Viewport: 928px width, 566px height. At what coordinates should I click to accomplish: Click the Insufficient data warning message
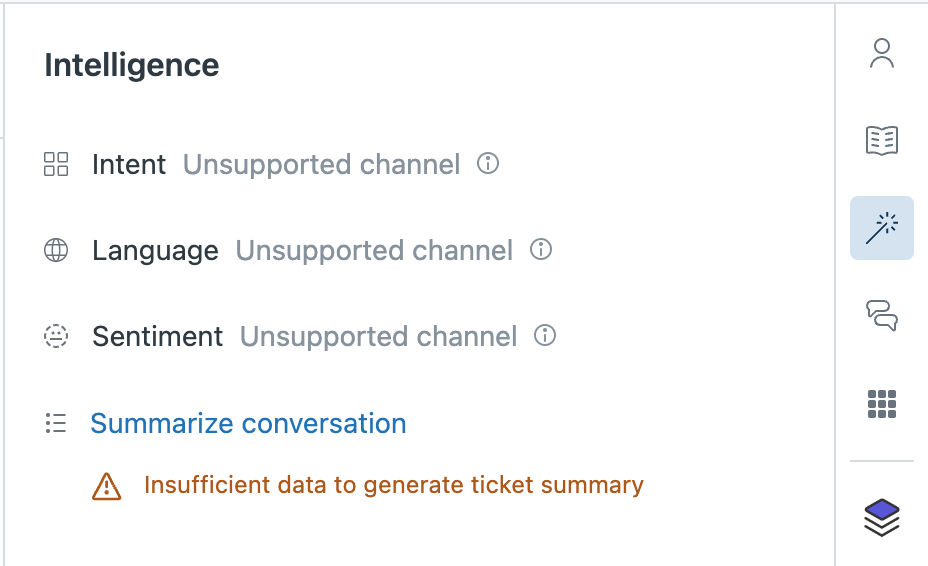[393, 486]
